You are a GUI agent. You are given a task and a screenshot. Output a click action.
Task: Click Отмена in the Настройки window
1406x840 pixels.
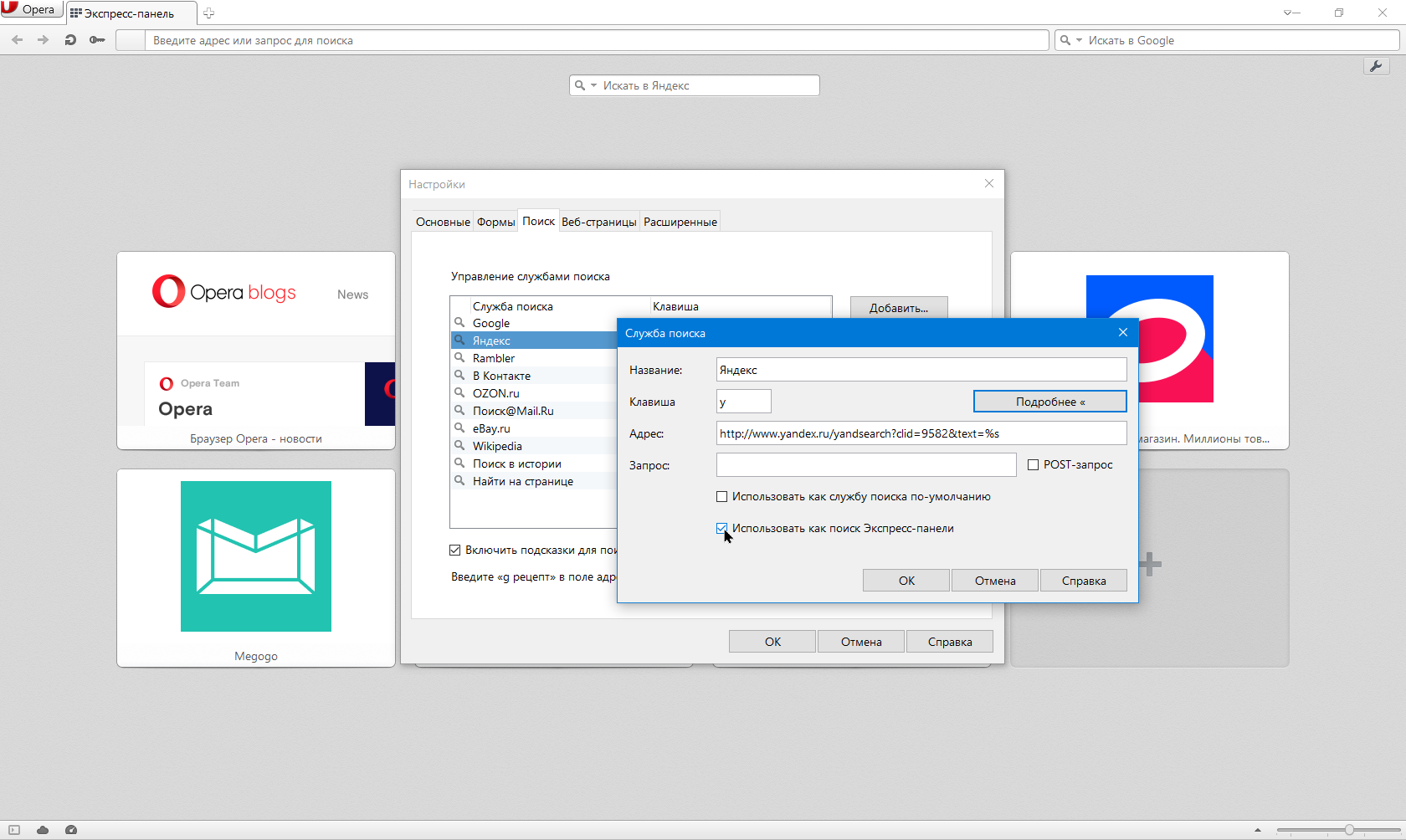click(861, 642)
